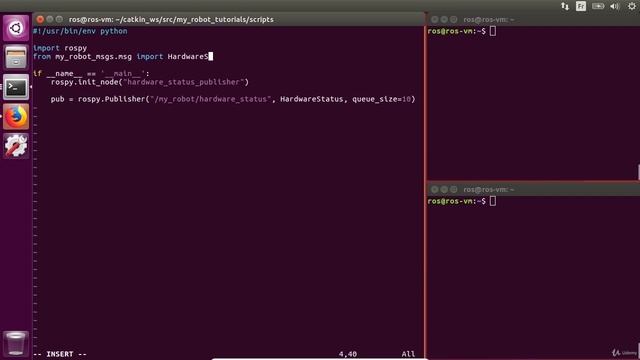The image size is (640, 360).
Task: Click the '4,40' cursor position readout
Action: (348, 354)
